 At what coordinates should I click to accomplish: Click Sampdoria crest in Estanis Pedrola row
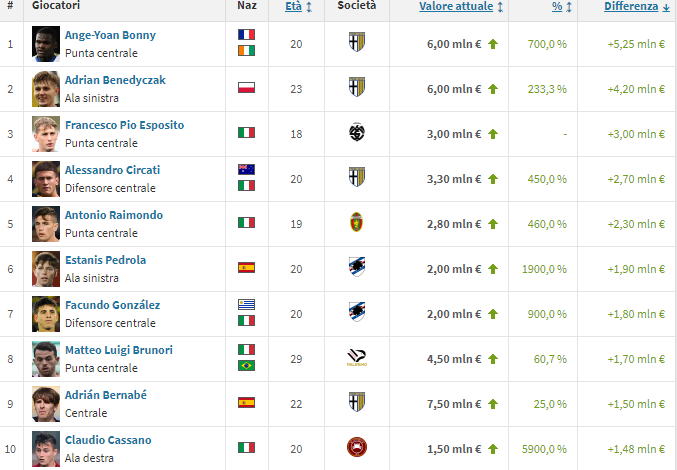pyautogui.click(x=357, y=267)
